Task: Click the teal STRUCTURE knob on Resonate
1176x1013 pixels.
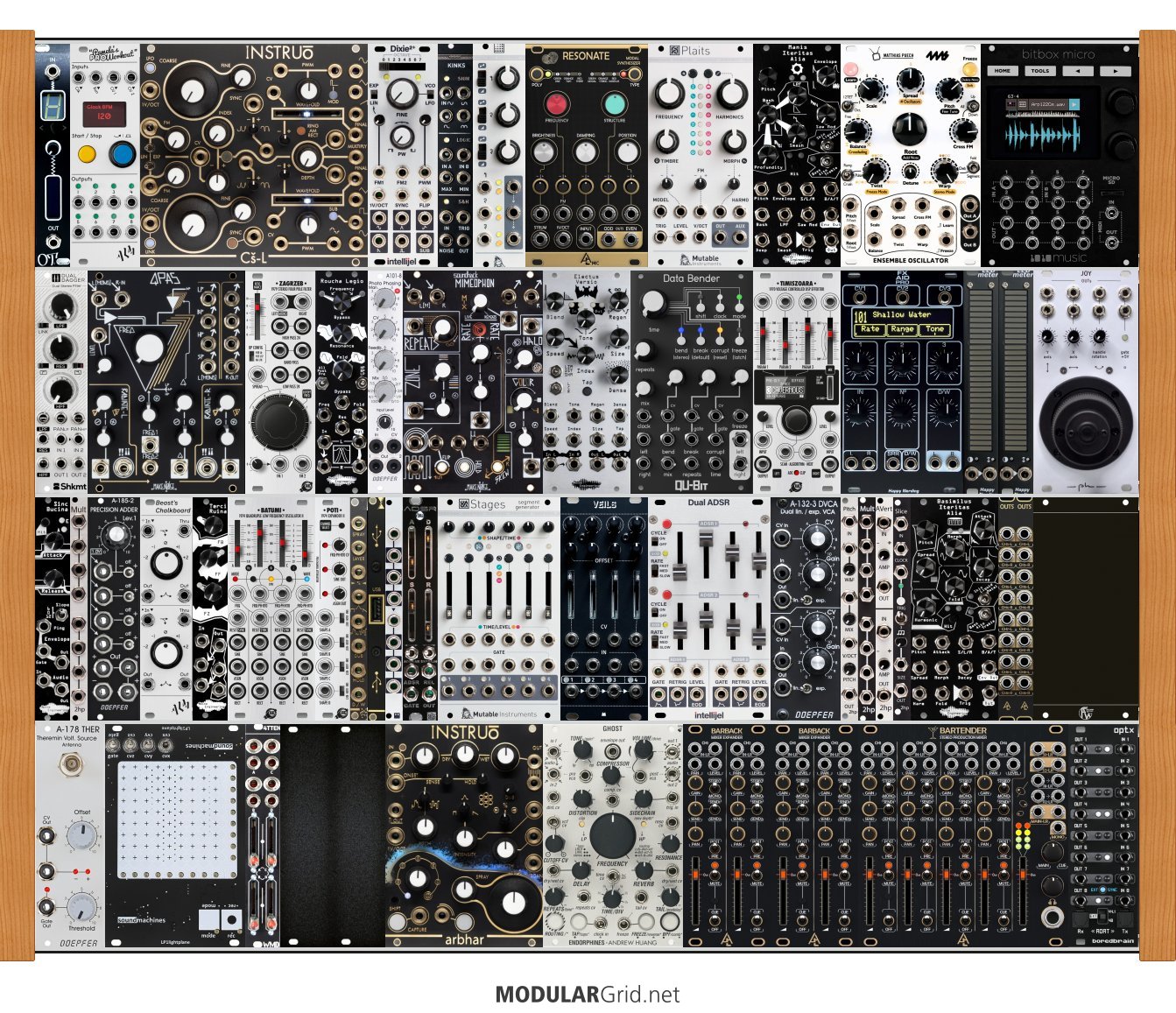Action: 615,102
